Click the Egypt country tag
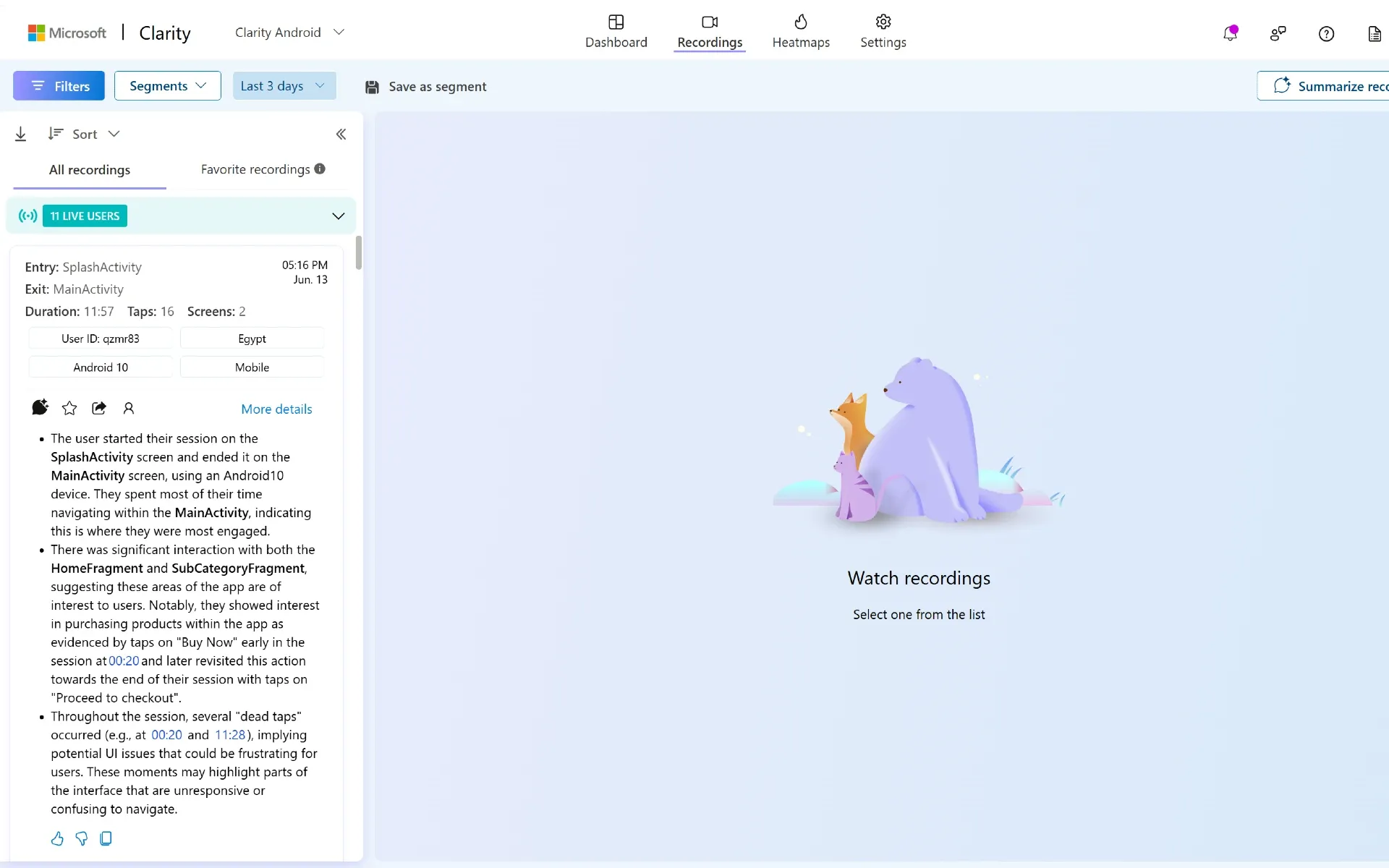 252,339
